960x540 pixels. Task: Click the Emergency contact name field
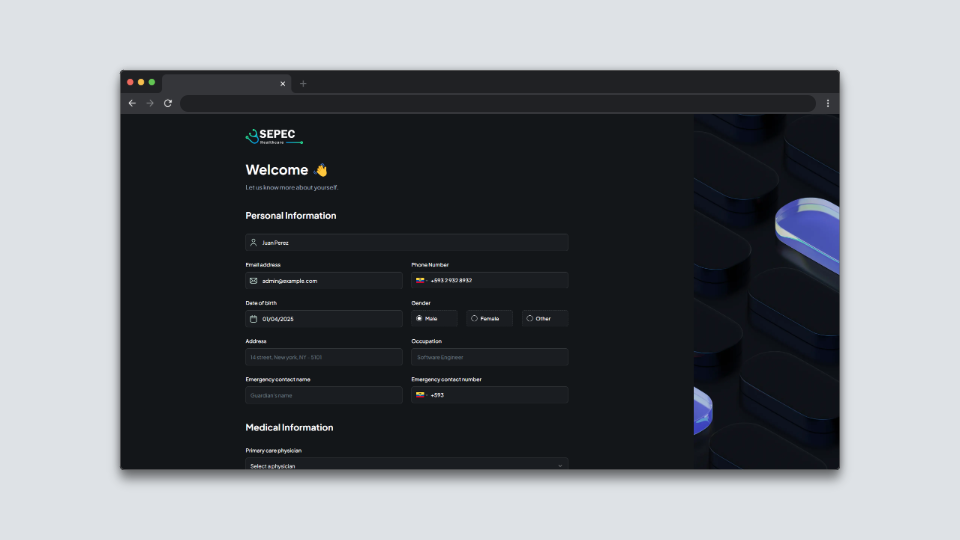pos(324,395)
